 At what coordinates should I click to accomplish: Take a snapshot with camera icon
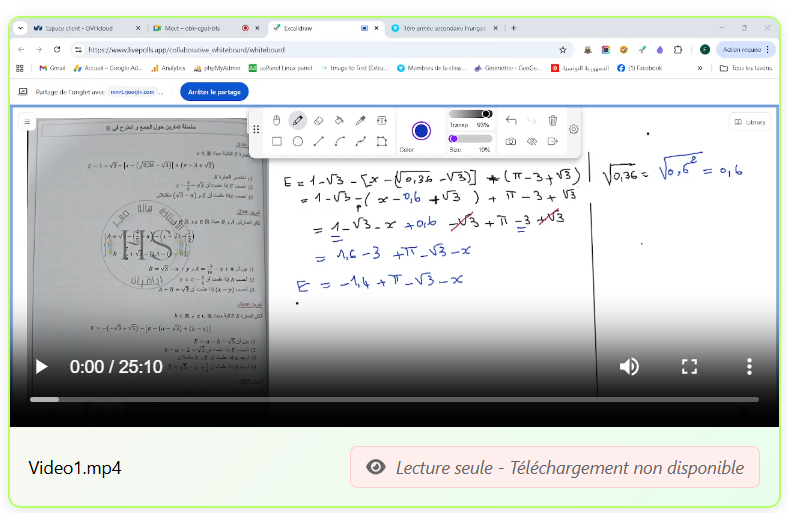point(511,142)
